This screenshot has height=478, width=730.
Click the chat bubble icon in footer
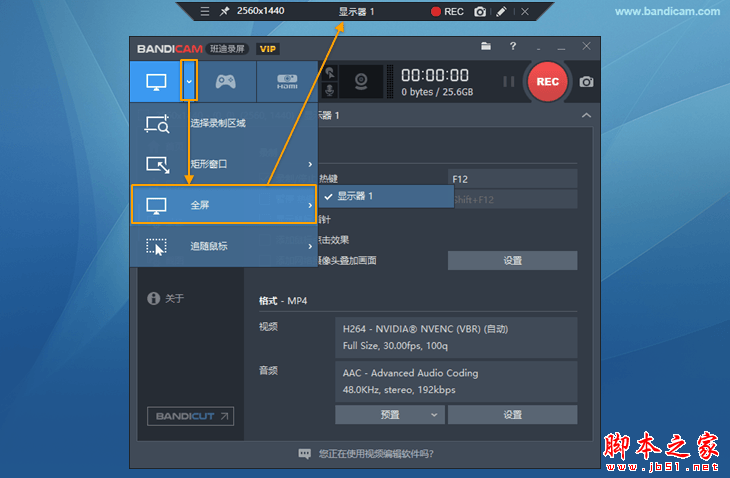(x=304, y=454)
